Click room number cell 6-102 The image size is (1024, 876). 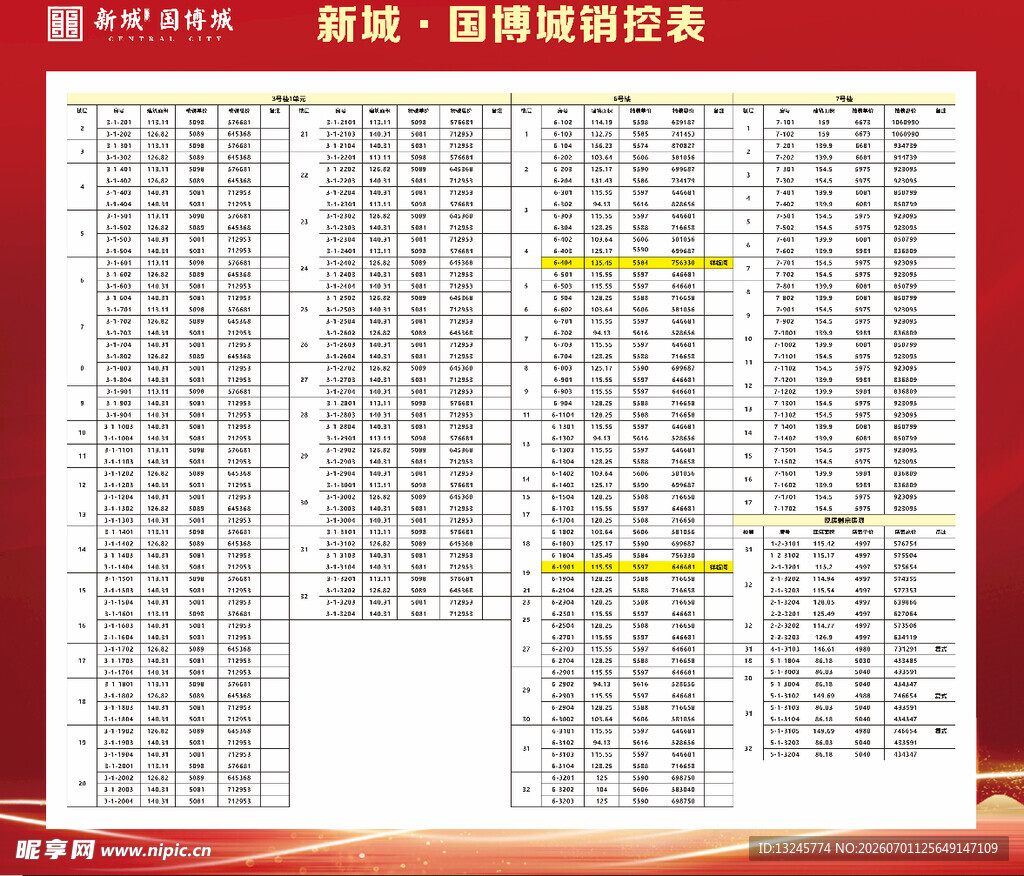click(x=563, y=122)
